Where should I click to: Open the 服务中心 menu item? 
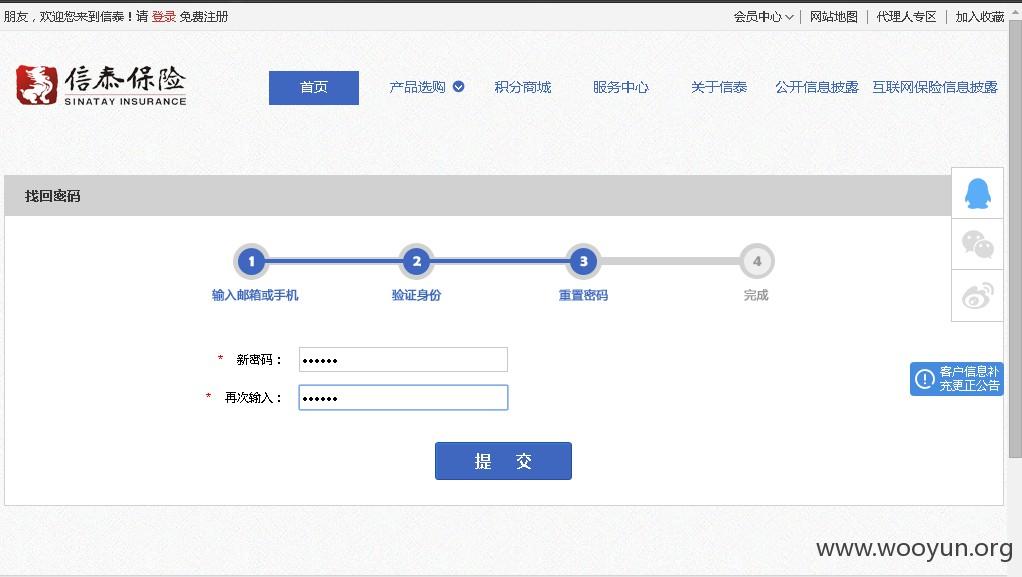(x=620, y=87)
